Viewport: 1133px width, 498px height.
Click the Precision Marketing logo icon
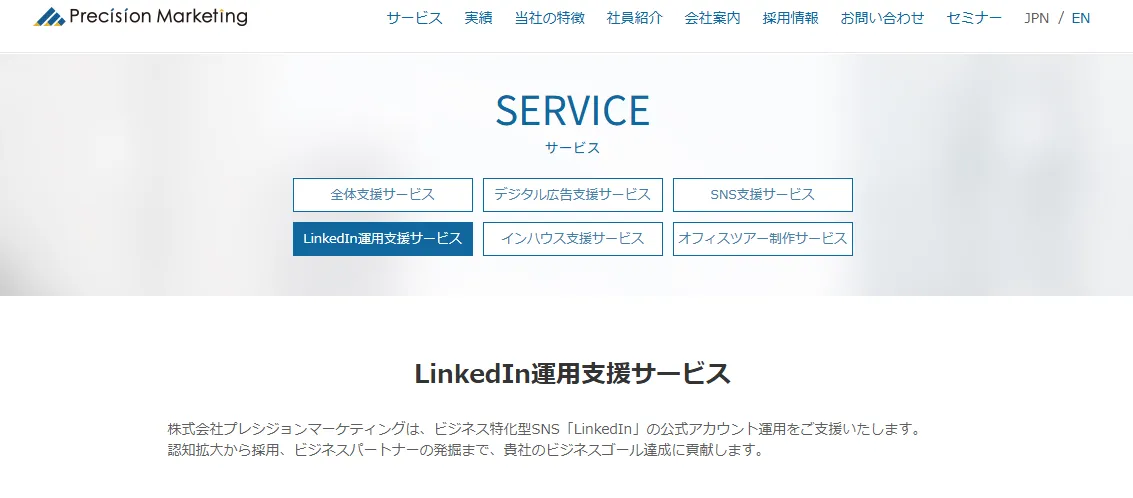click(49, 17)
